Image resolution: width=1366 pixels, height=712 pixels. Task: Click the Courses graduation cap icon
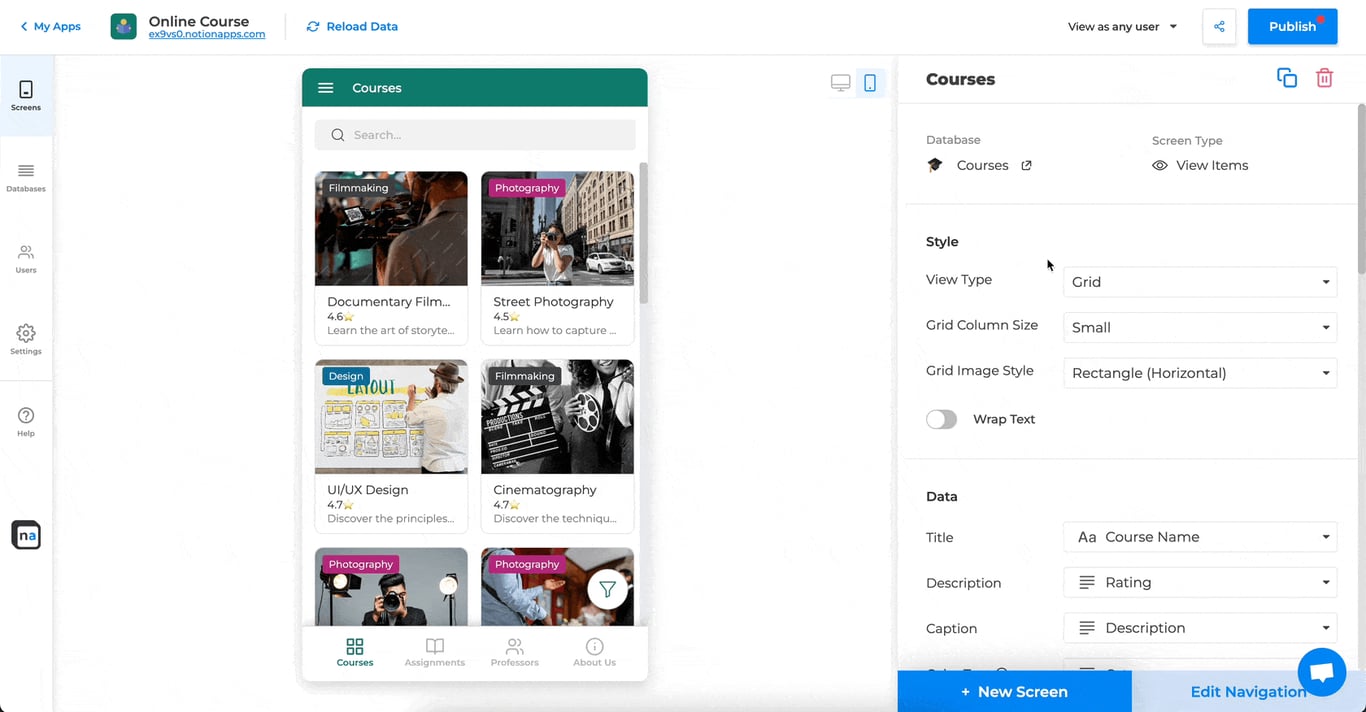click(935, 165)
